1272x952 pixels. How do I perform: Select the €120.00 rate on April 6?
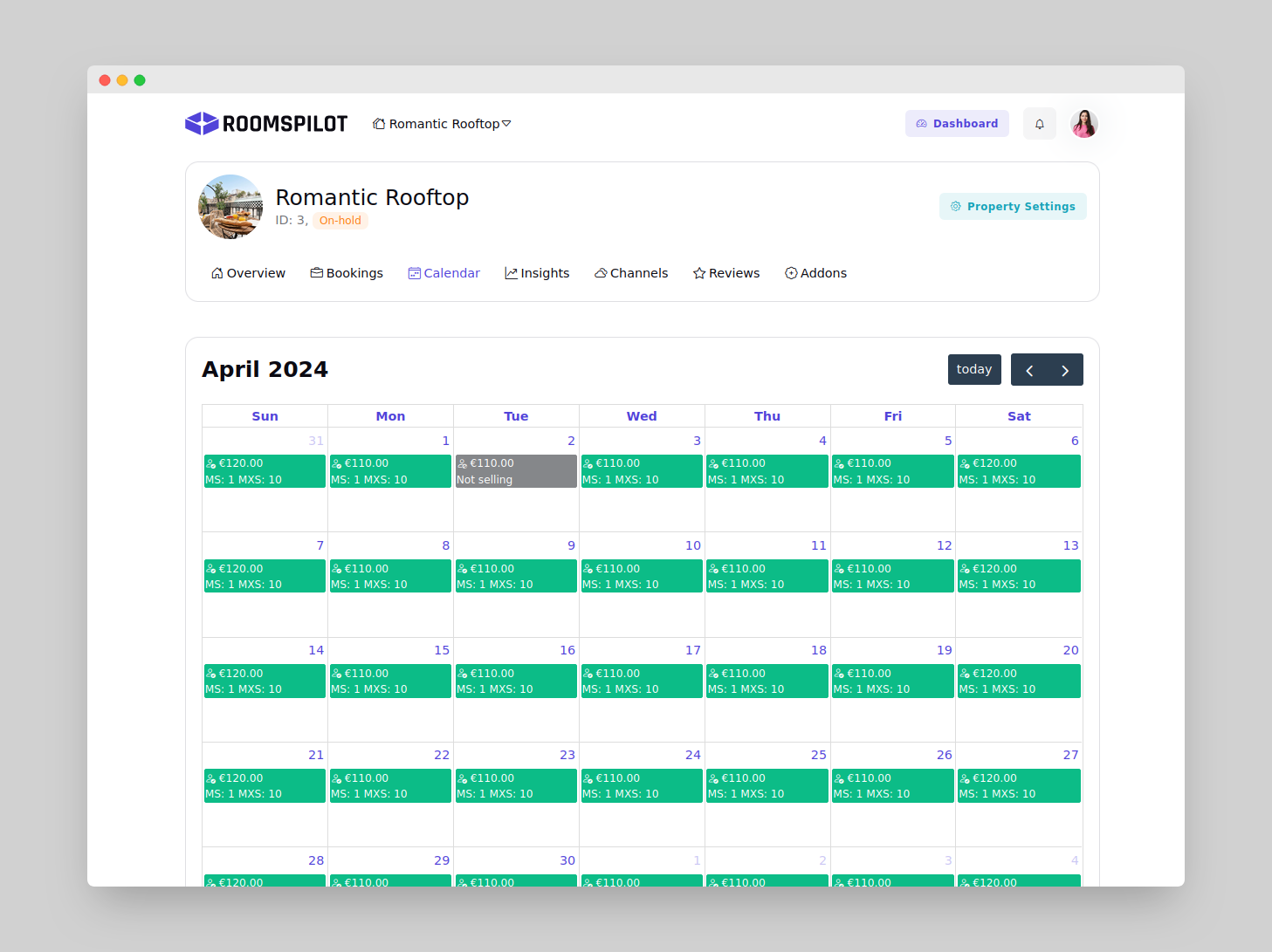pyautogui.click(x=1019, y=471)
